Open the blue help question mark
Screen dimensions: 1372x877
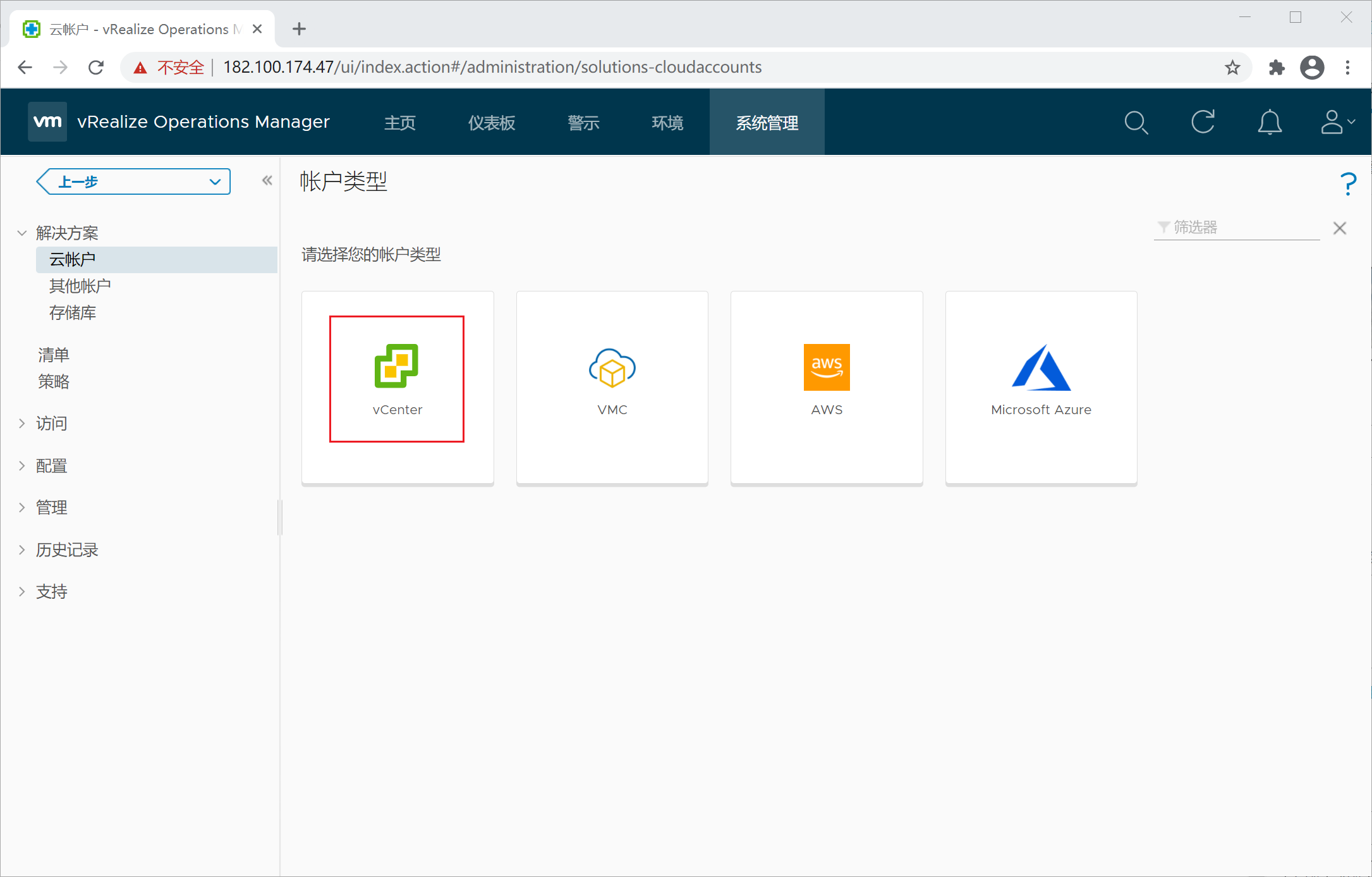[x=1347, y=184]
